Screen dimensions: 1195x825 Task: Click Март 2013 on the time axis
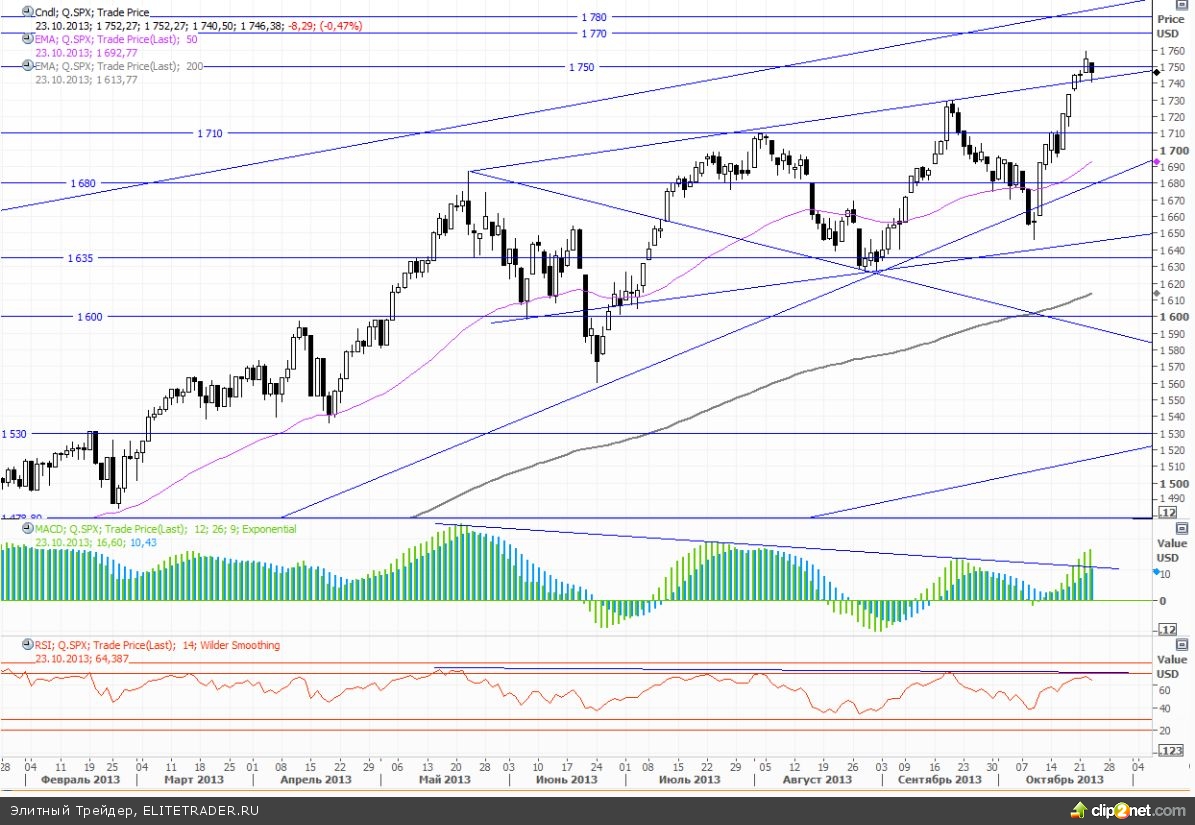194,779
